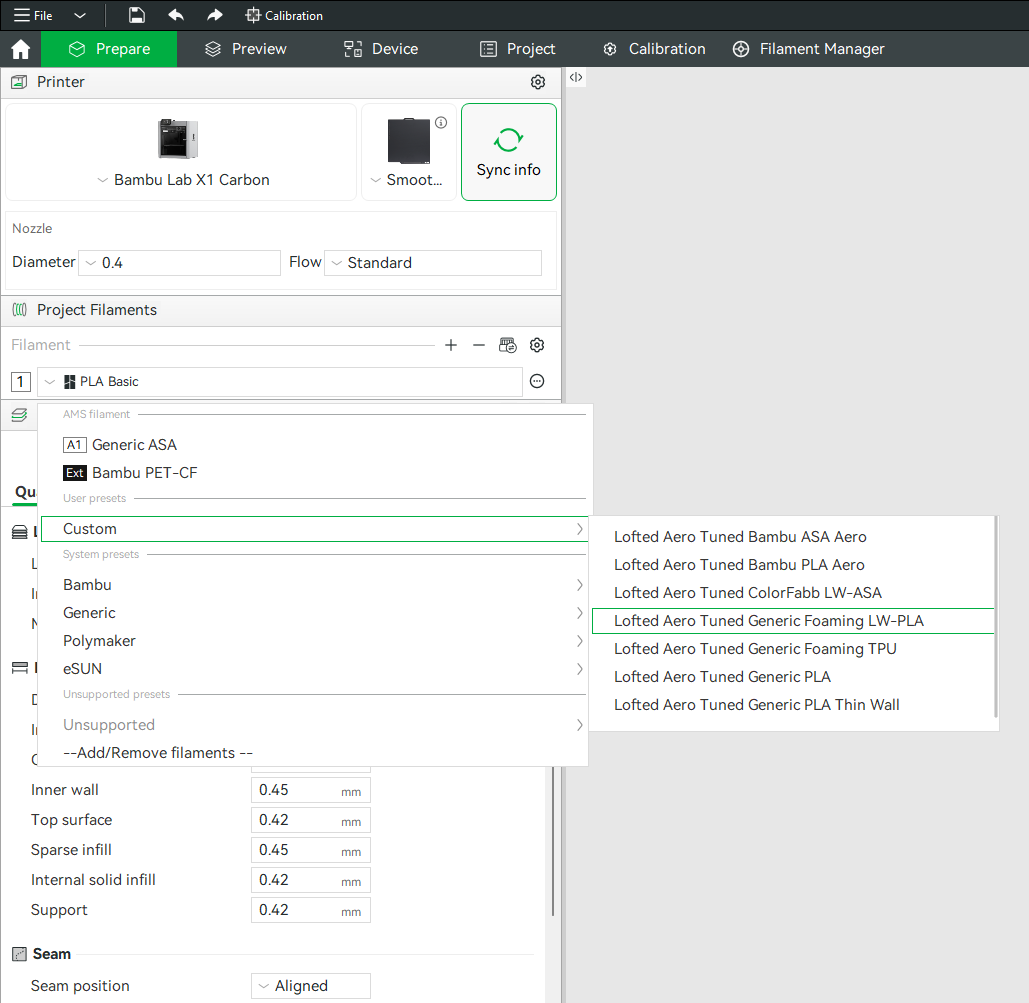Expand the Generic presets submenu
The width and height of the screenshot is (1029, 1003).
pyautogui.click(x=314, y=613)
